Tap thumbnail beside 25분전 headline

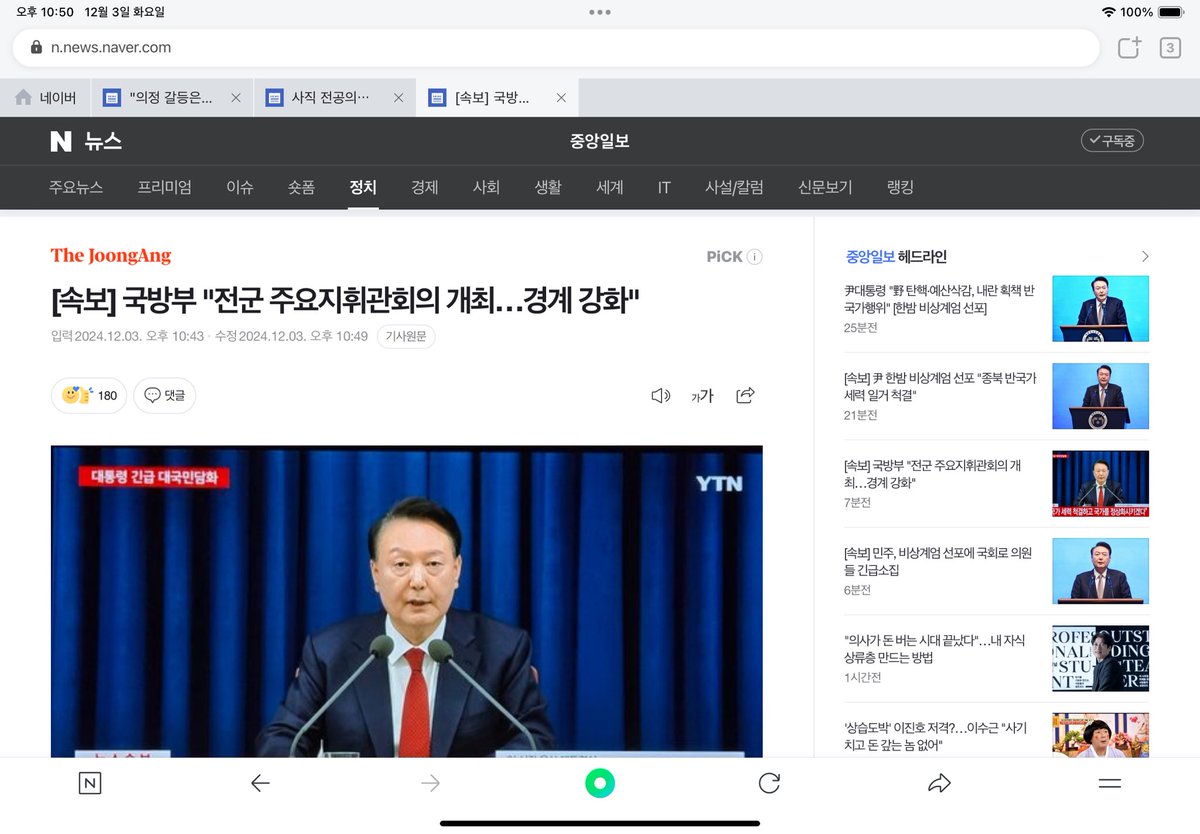click(1100, 309)
